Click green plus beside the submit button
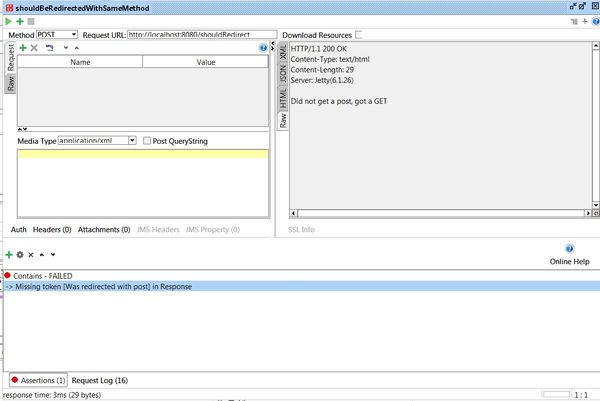Viewport: 600px width, 401px height. coord(19,20)
